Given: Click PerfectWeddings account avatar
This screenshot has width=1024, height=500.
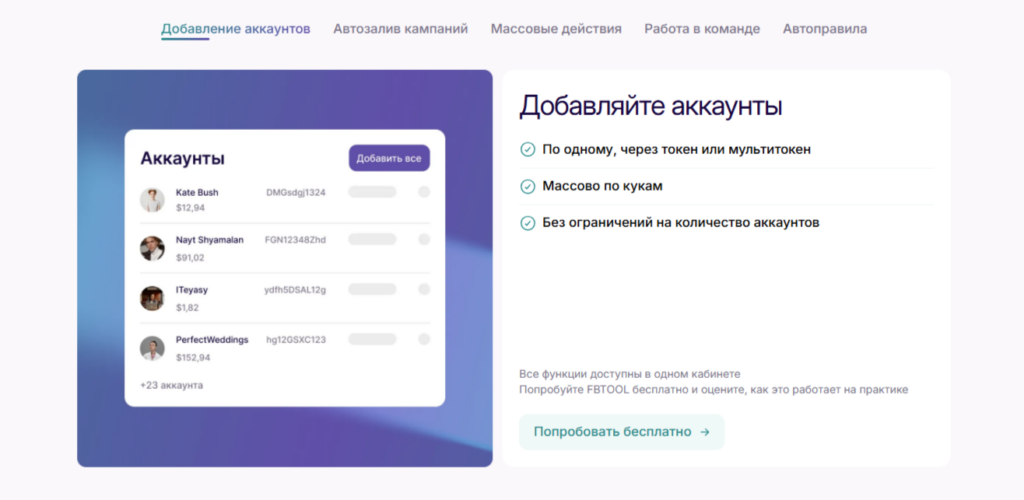Looking at the screenshot, I should (x=152, y=348).
